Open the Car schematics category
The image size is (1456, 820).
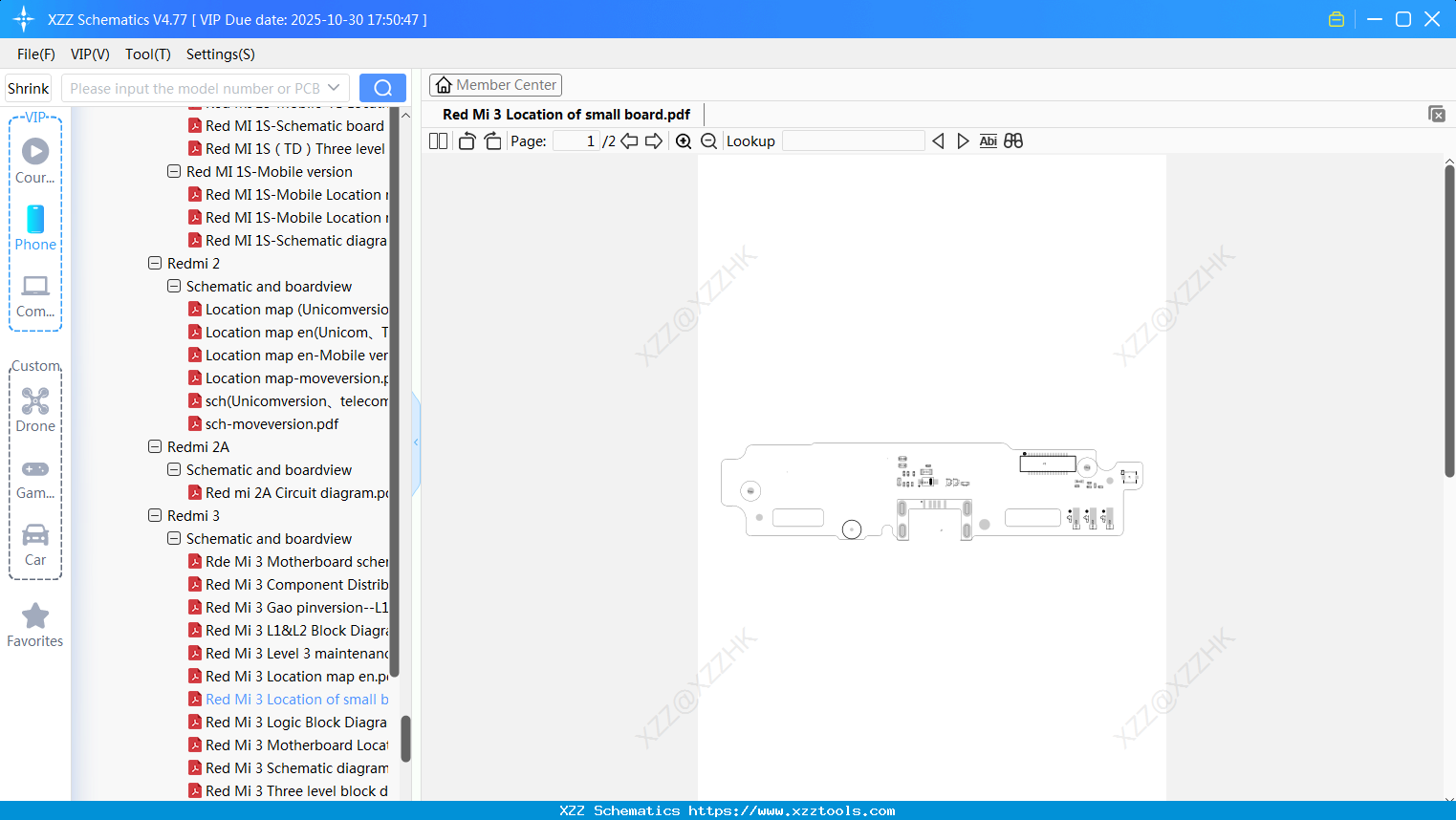coord(34,545)
